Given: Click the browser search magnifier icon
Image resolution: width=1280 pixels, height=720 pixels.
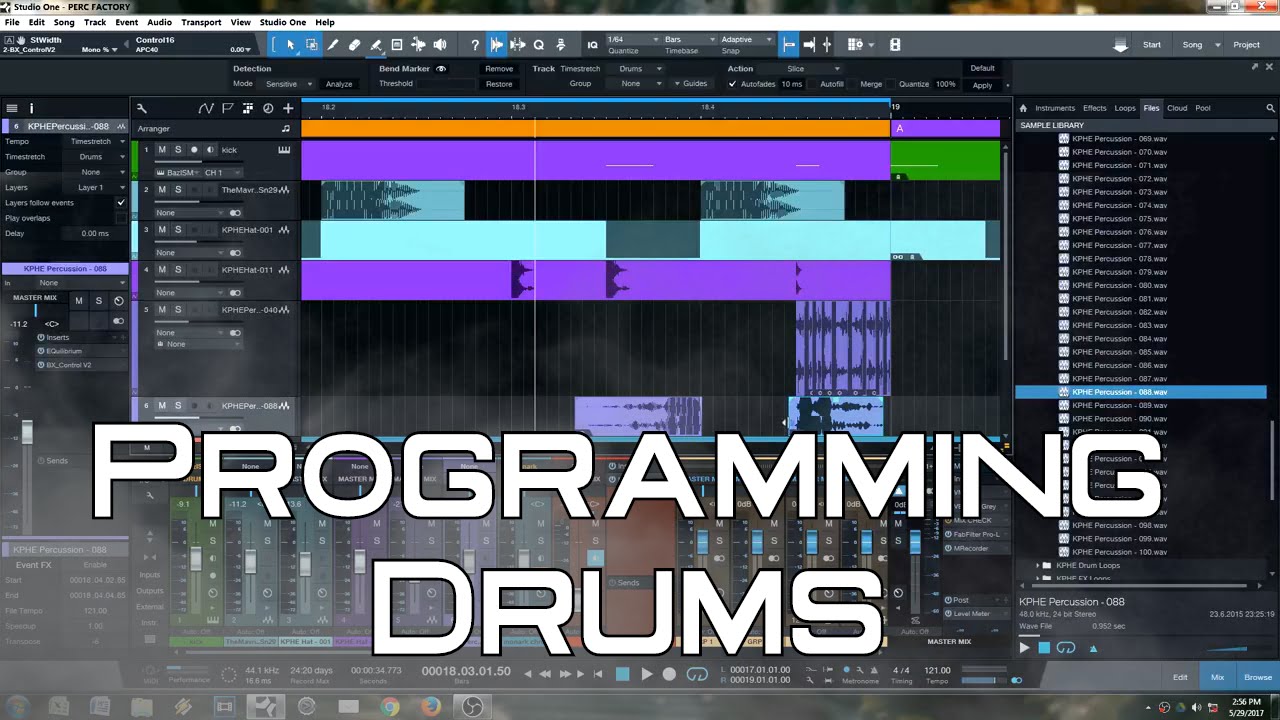Looking at the screenshot, I should (x=1271, y=108).
